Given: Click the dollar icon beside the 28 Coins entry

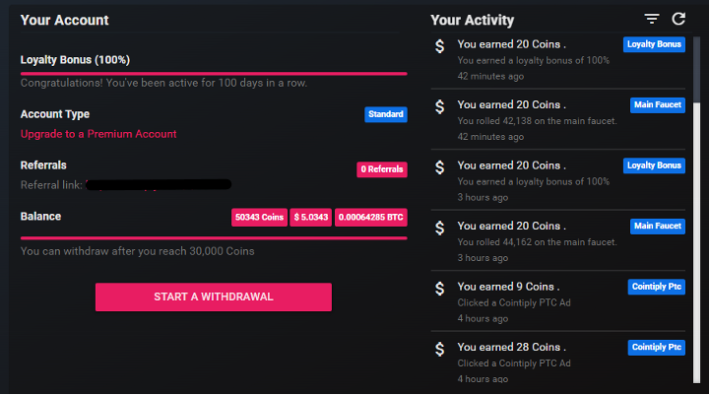Looking at the screenshot, I should pyautogui.click(x=440, y=349).
